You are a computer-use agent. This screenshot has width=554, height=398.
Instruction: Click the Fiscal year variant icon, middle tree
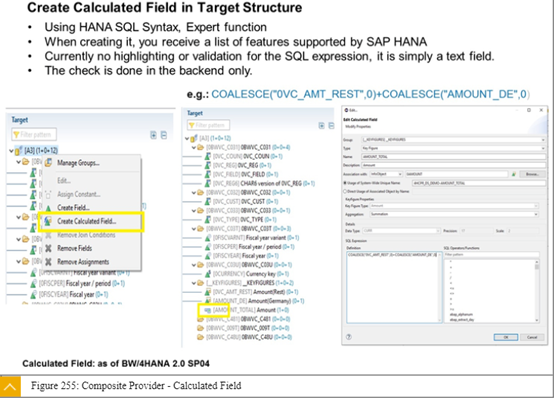point(208,238)
